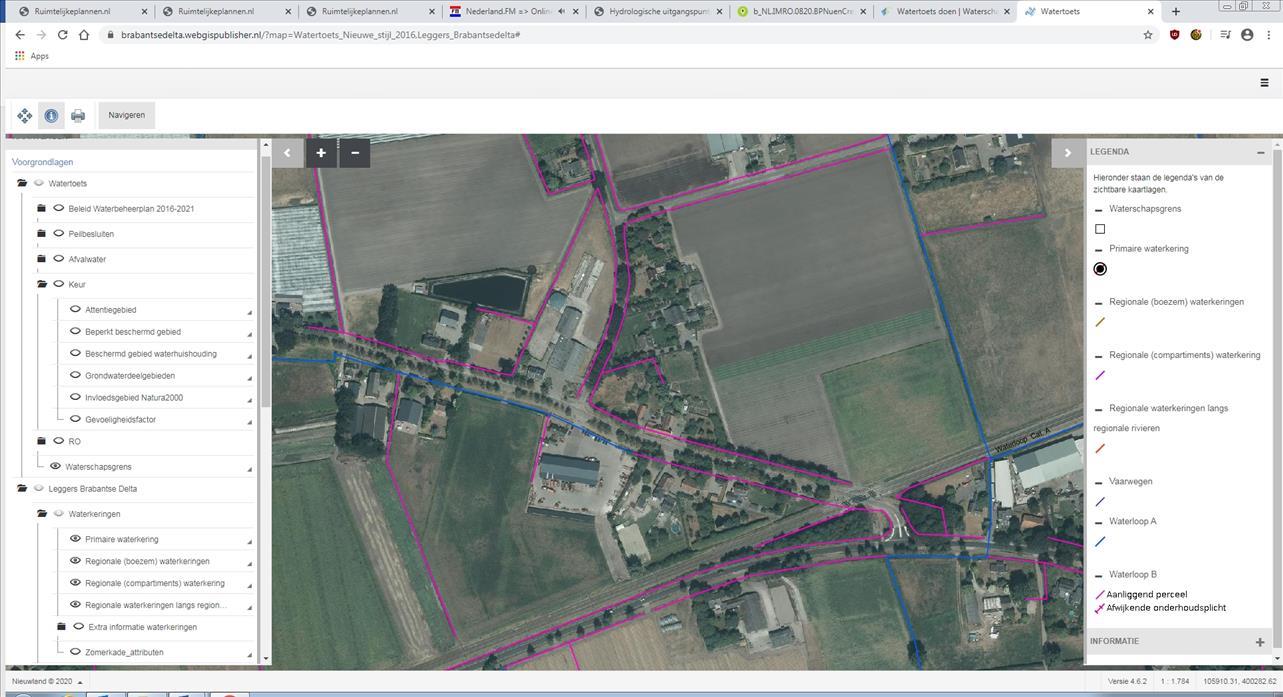Hide Regionale (boezem) waterkeringen layer
Screen dimensions: 1283x697
[75, 560]
